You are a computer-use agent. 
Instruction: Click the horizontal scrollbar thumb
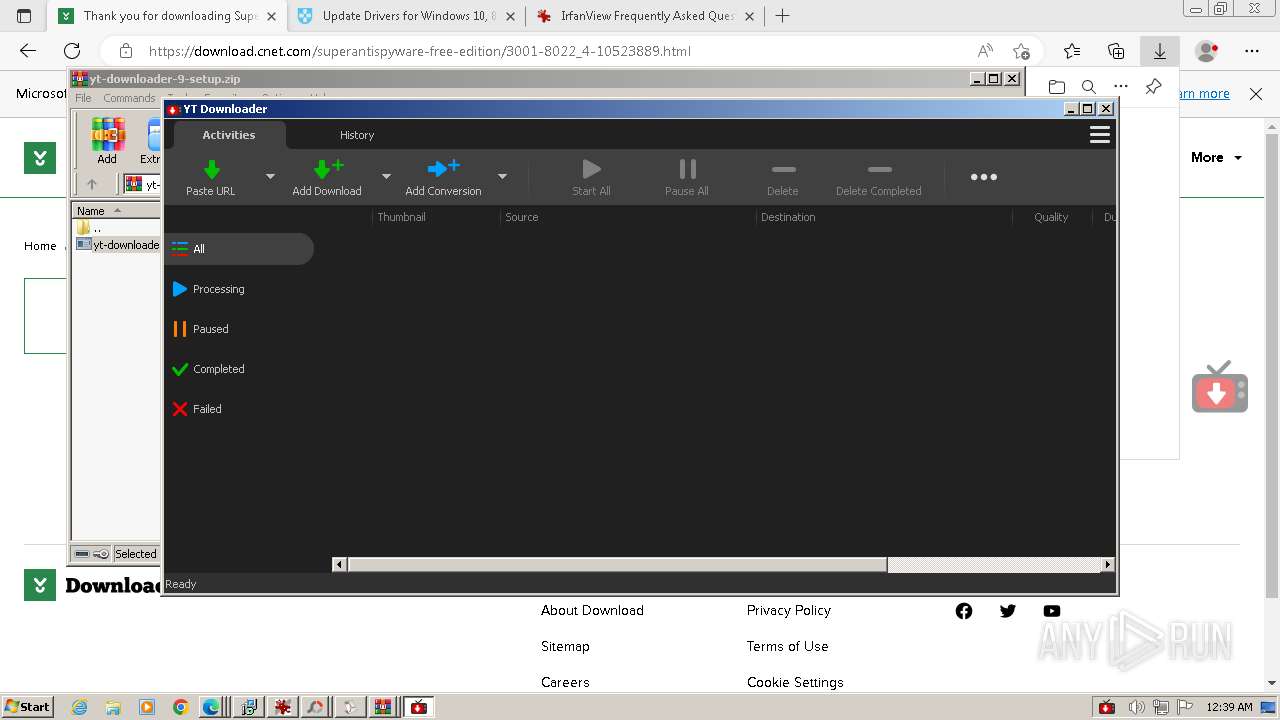(617, 565)
